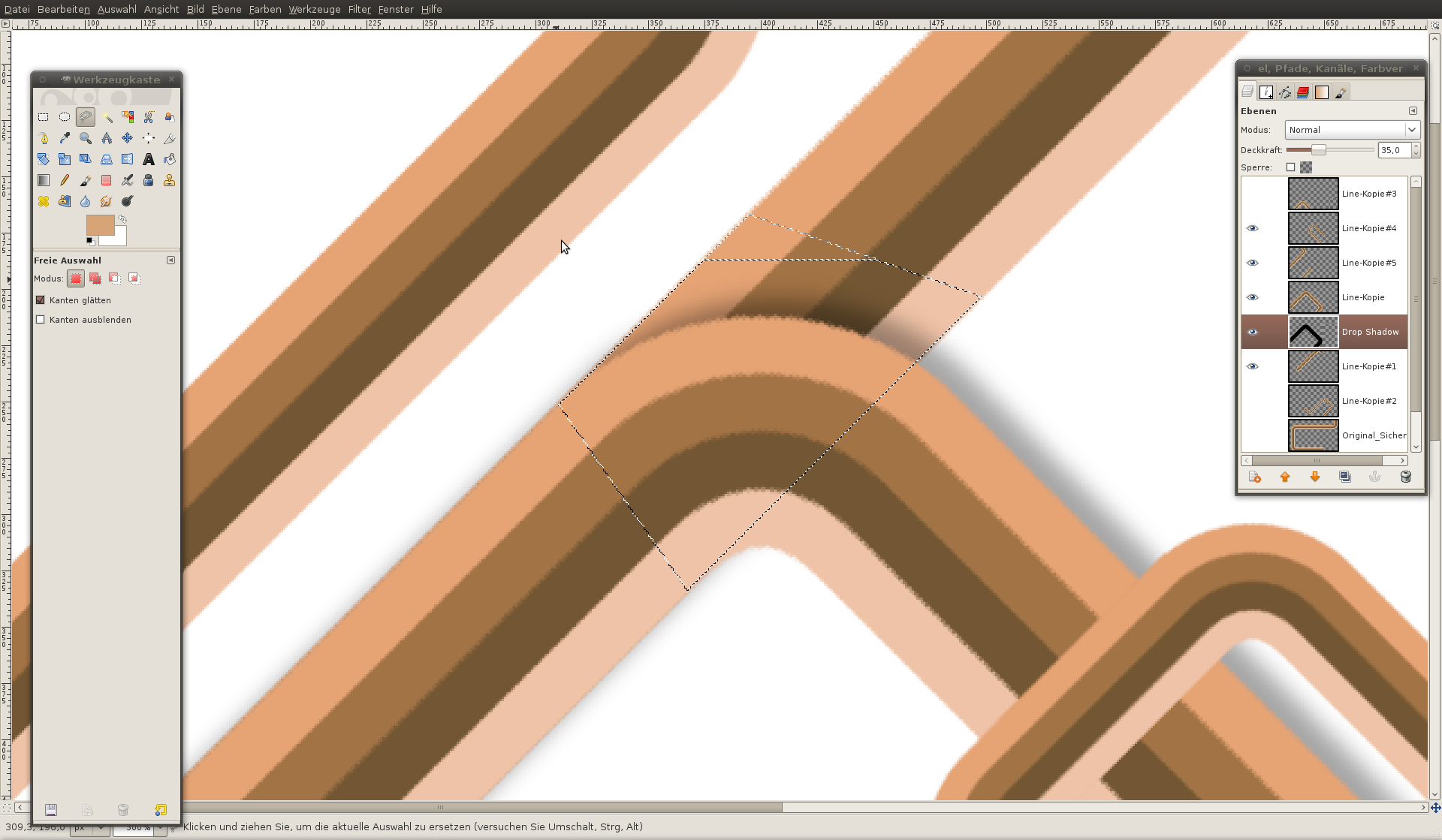Select the Select by Color tool

tap(128, 117)
